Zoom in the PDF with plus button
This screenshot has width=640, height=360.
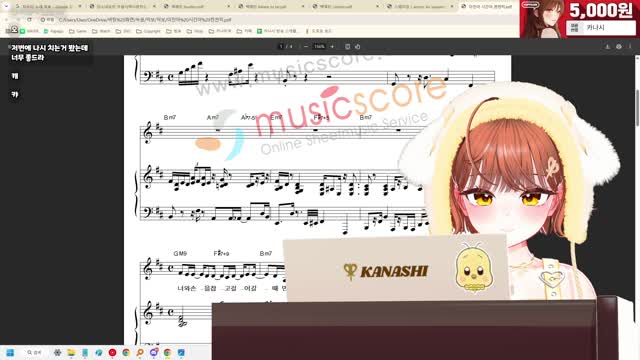[332, 47]
